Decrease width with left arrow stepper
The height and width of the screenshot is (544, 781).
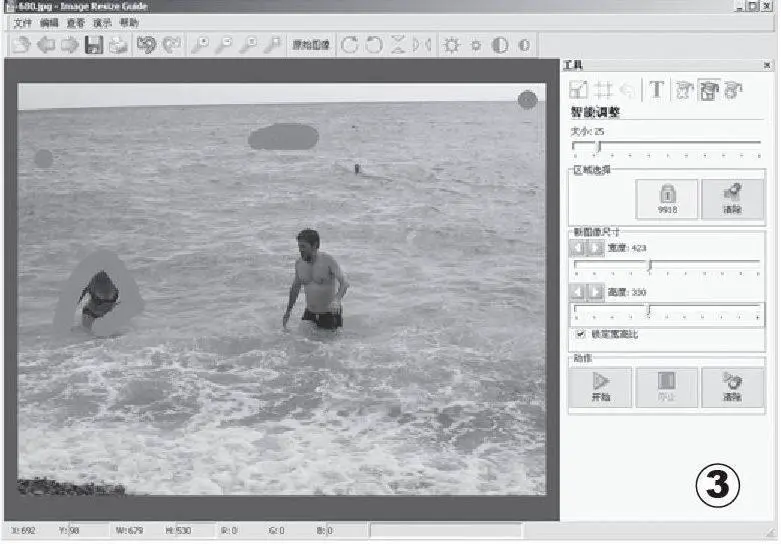(x=577, y=247)
